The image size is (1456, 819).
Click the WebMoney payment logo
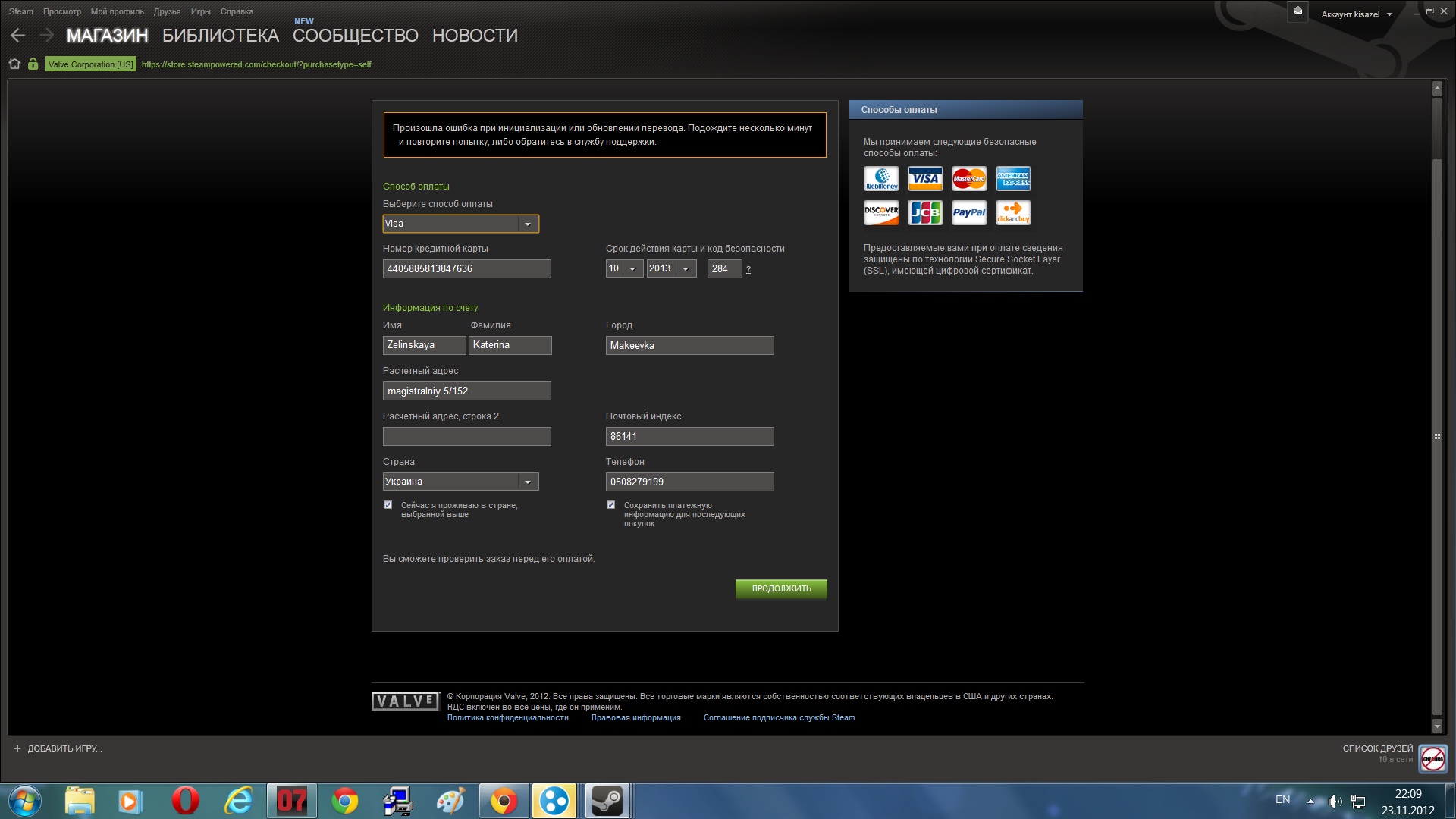881,179
